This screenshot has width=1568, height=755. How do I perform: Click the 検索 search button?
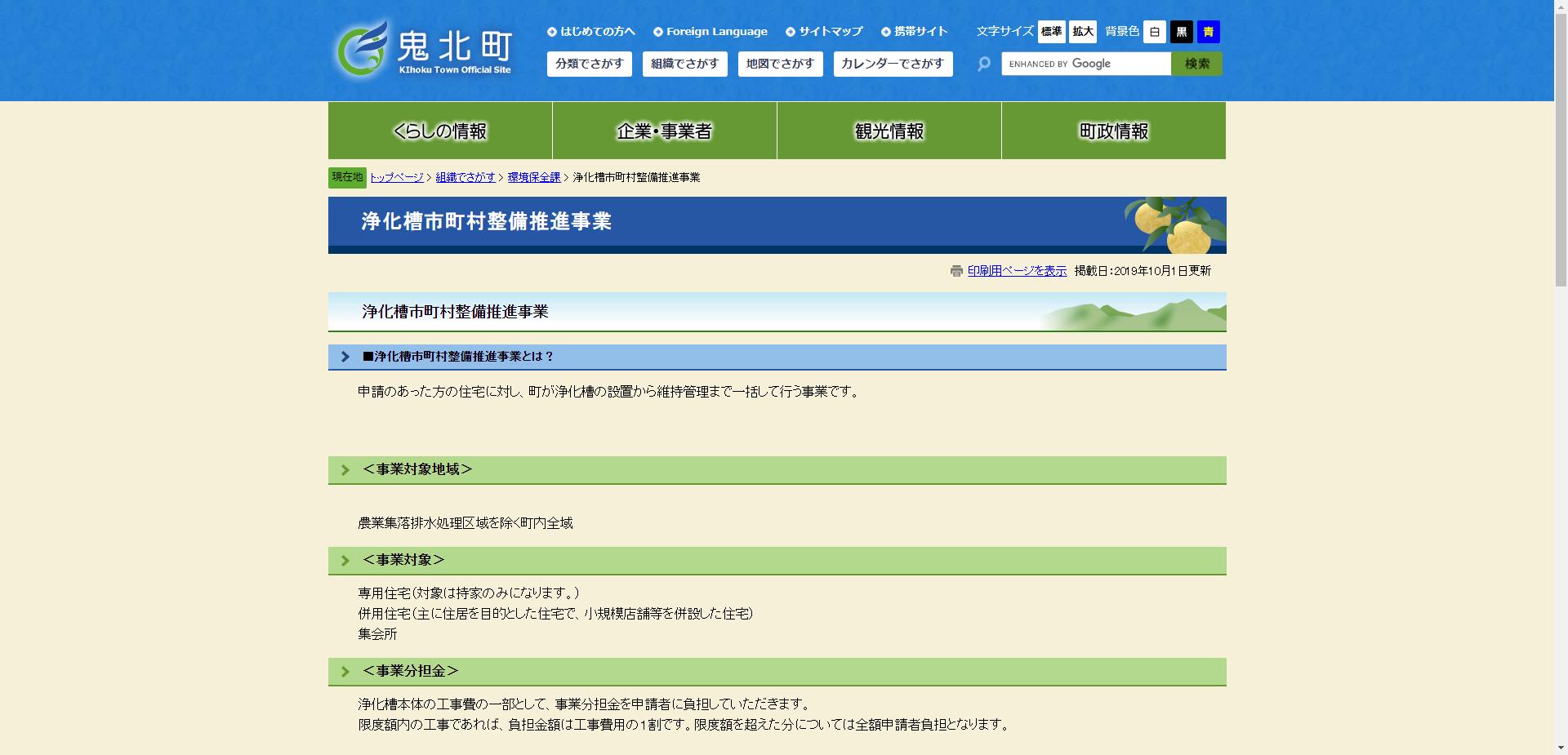[x=1196, y=64]
